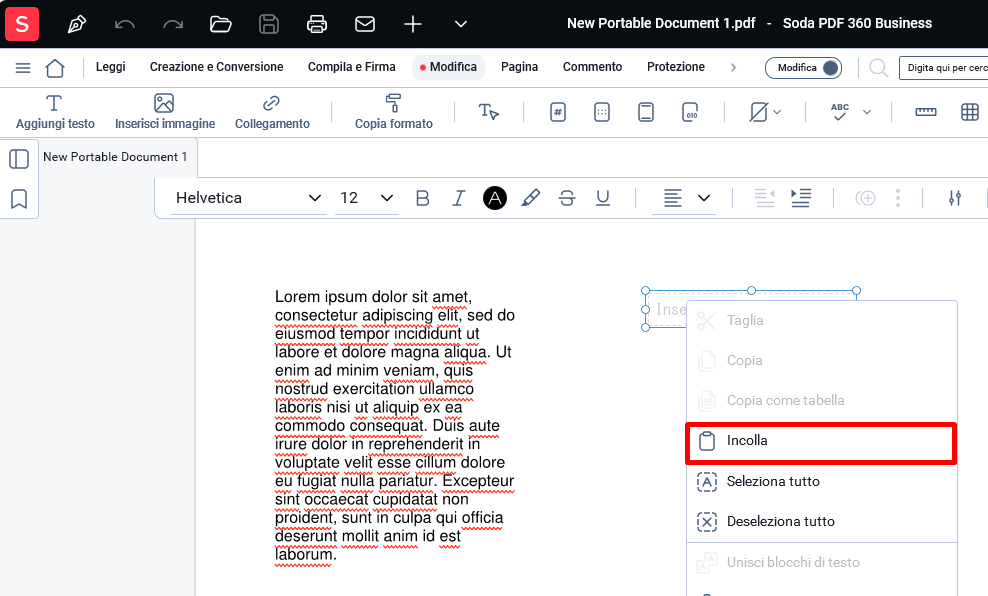
Task: Toggle the side panel icon
Action: (19, 159)
